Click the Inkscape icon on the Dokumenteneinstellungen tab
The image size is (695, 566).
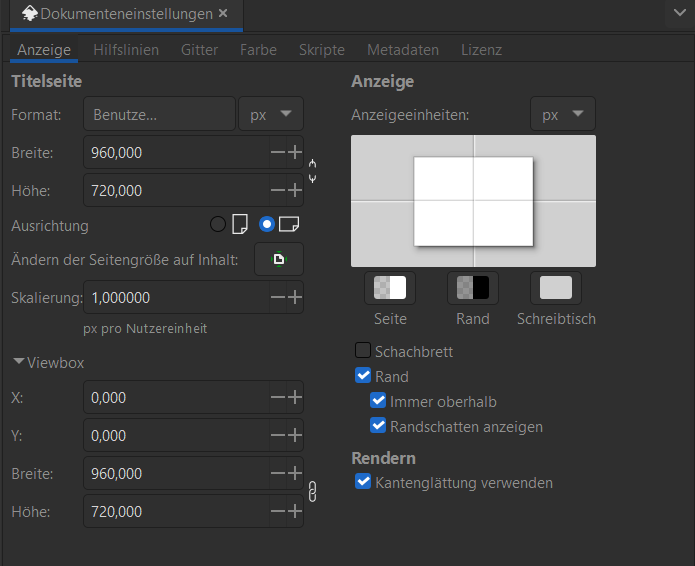click(x=30, y=13)
